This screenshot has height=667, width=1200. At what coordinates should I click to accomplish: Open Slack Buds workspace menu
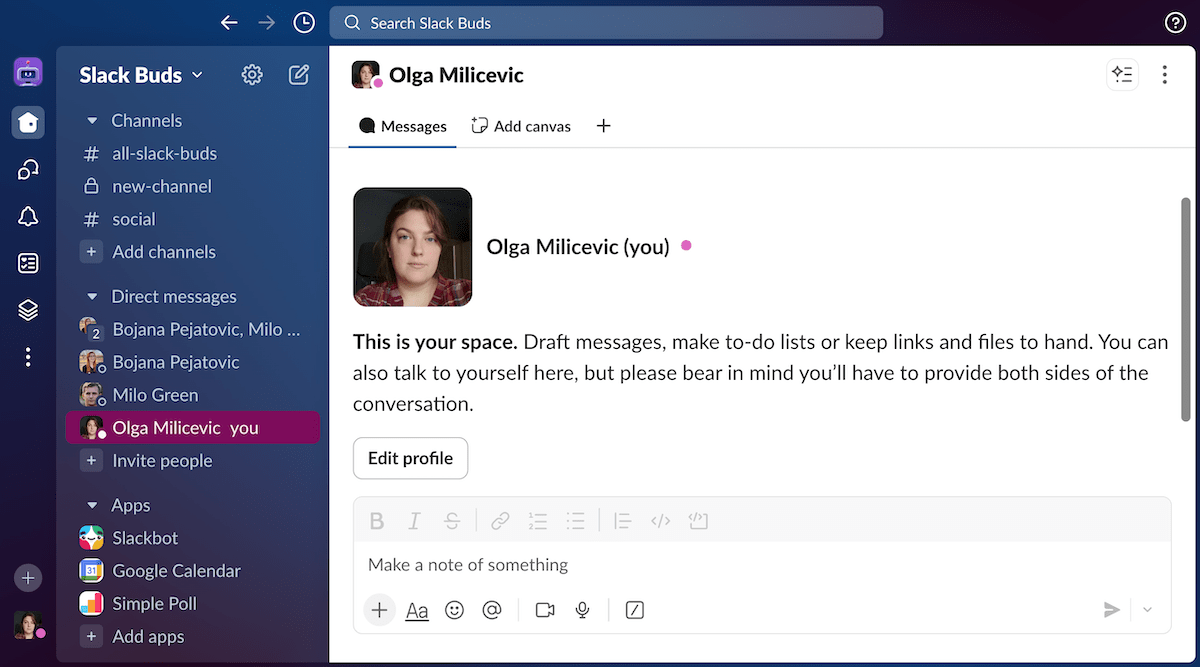(x=141, y=75)
